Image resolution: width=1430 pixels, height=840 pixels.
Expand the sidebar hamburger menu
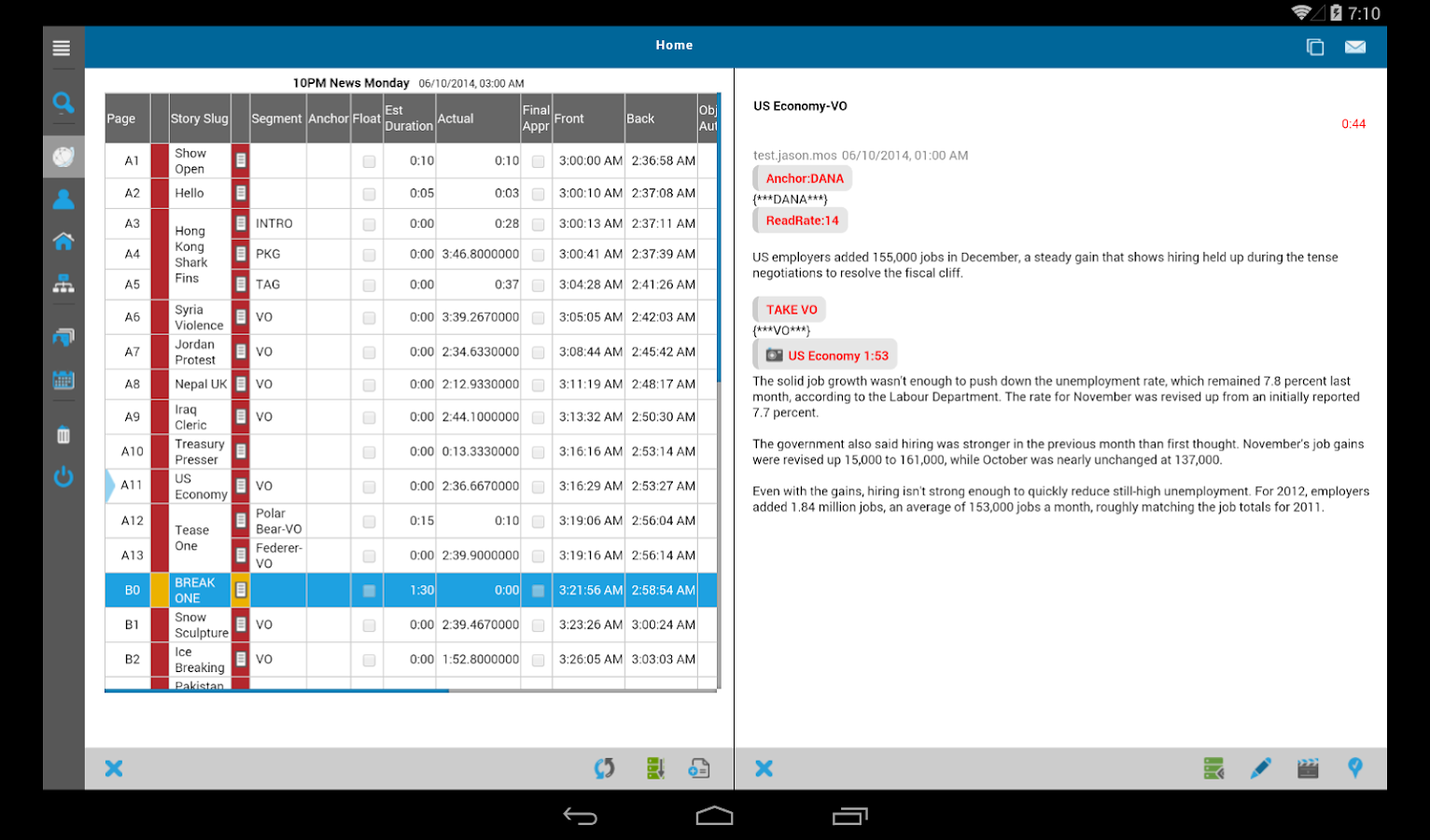point(62,47)
